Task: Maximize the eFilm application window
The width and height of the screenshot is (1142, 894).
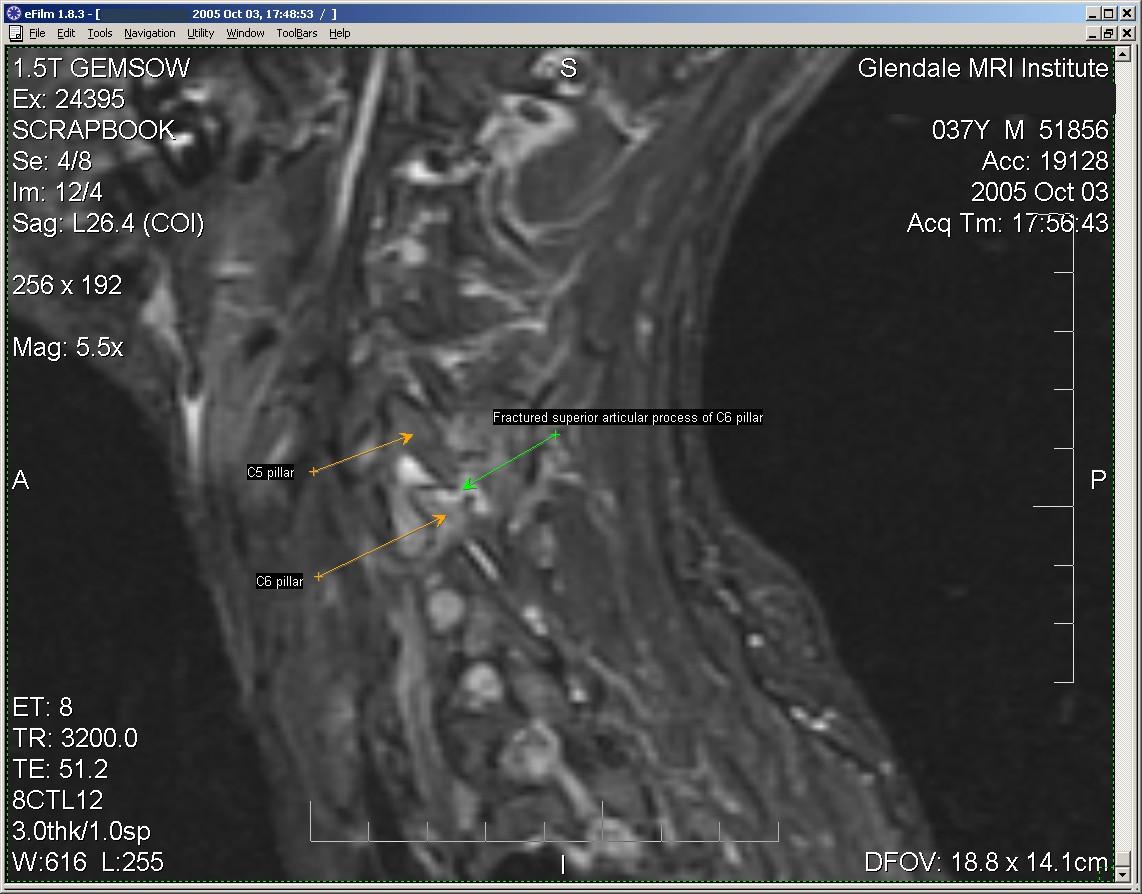Action: tap(1108, 14)
